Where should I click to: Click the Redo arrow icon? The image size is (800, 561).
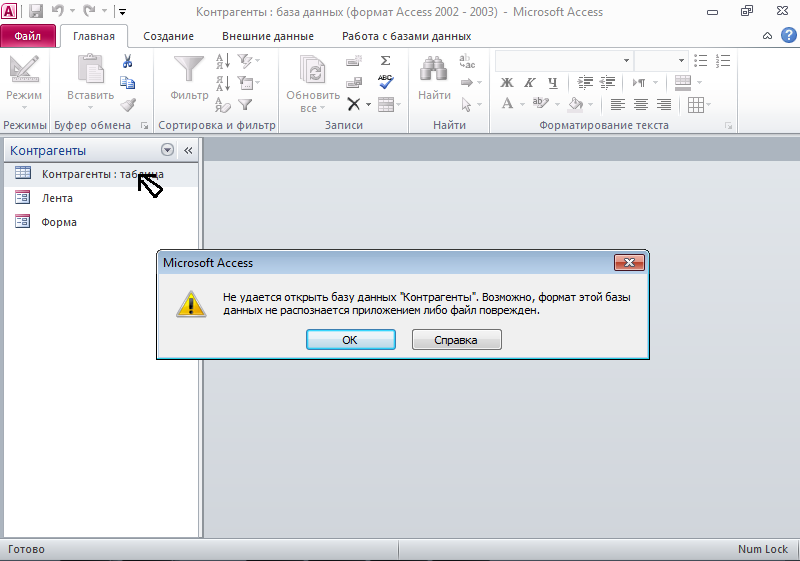(89, 11)
